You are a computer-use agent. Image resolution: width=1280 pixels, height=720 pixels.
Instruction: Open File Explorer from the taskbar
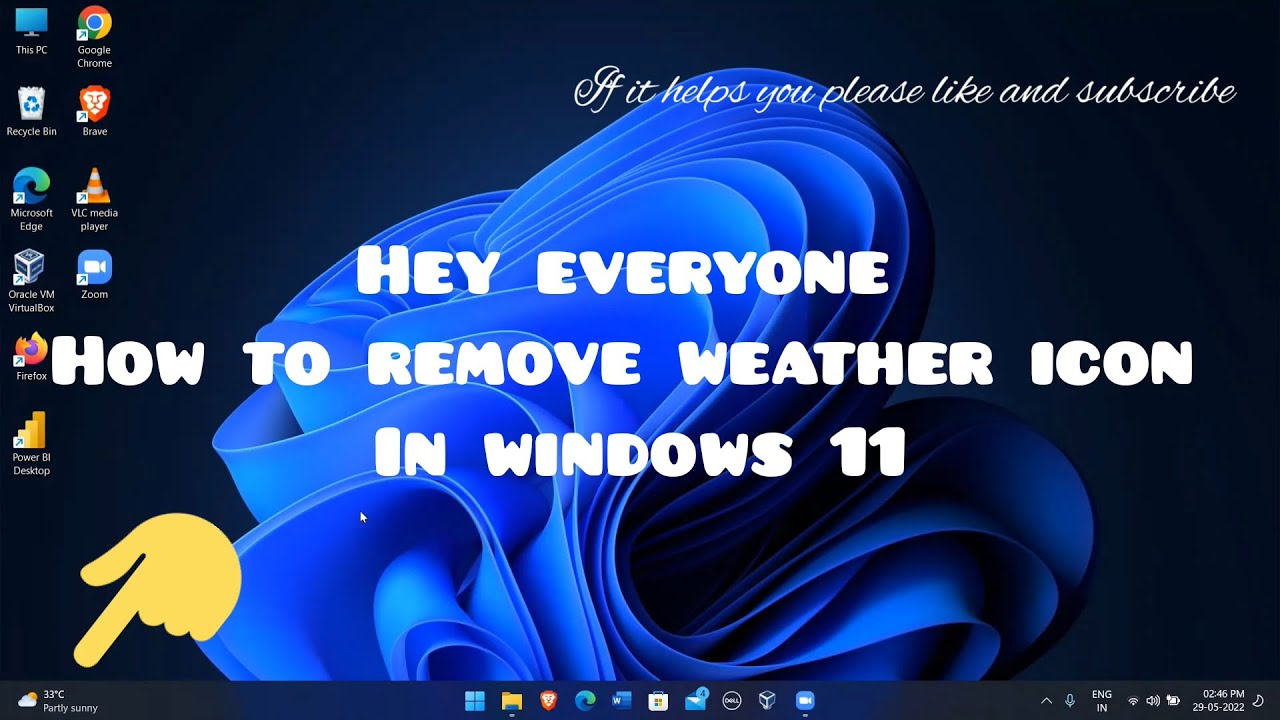pyautogui.click(x=511, y=701)
